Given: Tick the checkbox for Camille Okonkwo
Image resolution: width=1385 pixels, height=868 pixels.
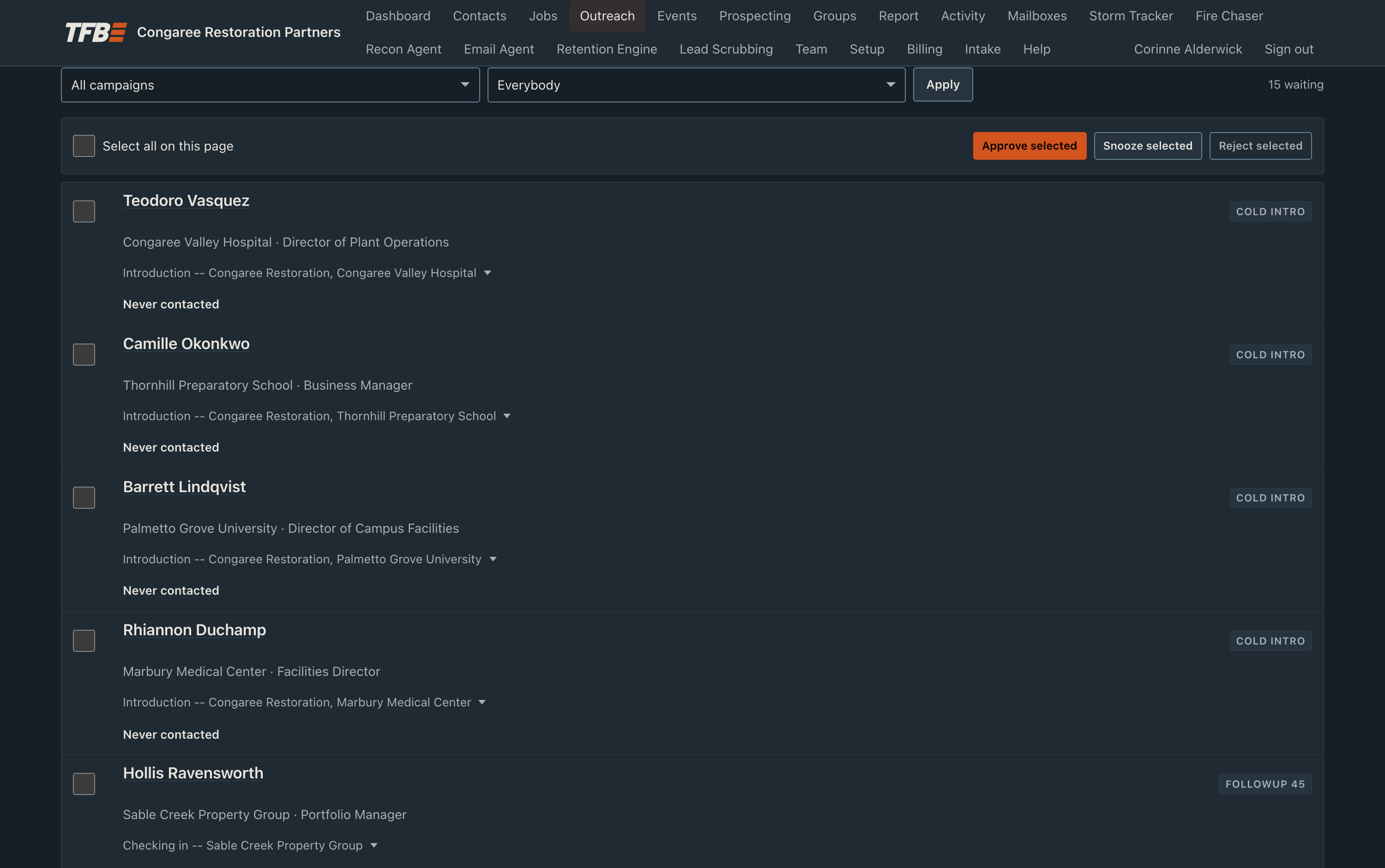Looking at the screenshot, I should click(84, 355).
